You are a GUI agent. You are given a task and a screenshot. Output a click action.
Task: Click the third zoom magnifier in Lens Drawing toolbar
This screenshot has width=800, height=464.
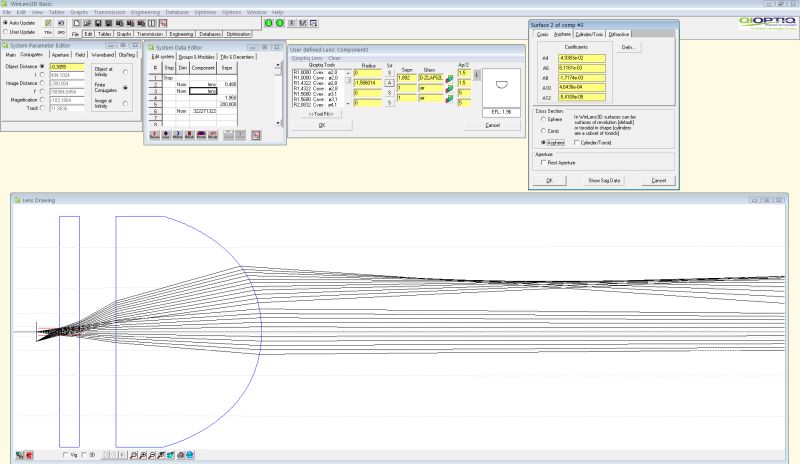pyautogui.click(x=152, y=455)
